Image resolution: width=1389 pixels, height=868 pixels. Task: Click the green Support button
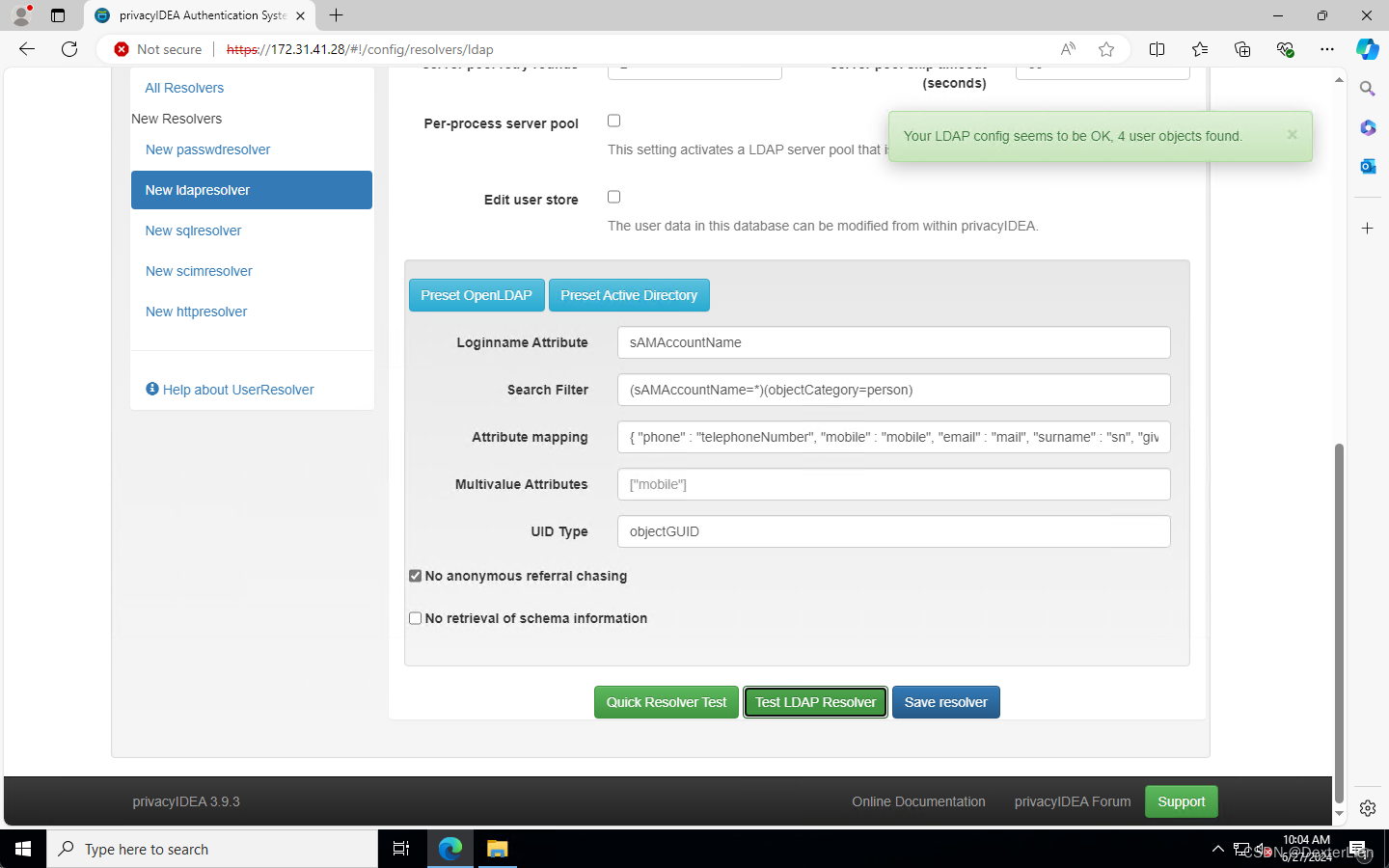click(1182, 801)
